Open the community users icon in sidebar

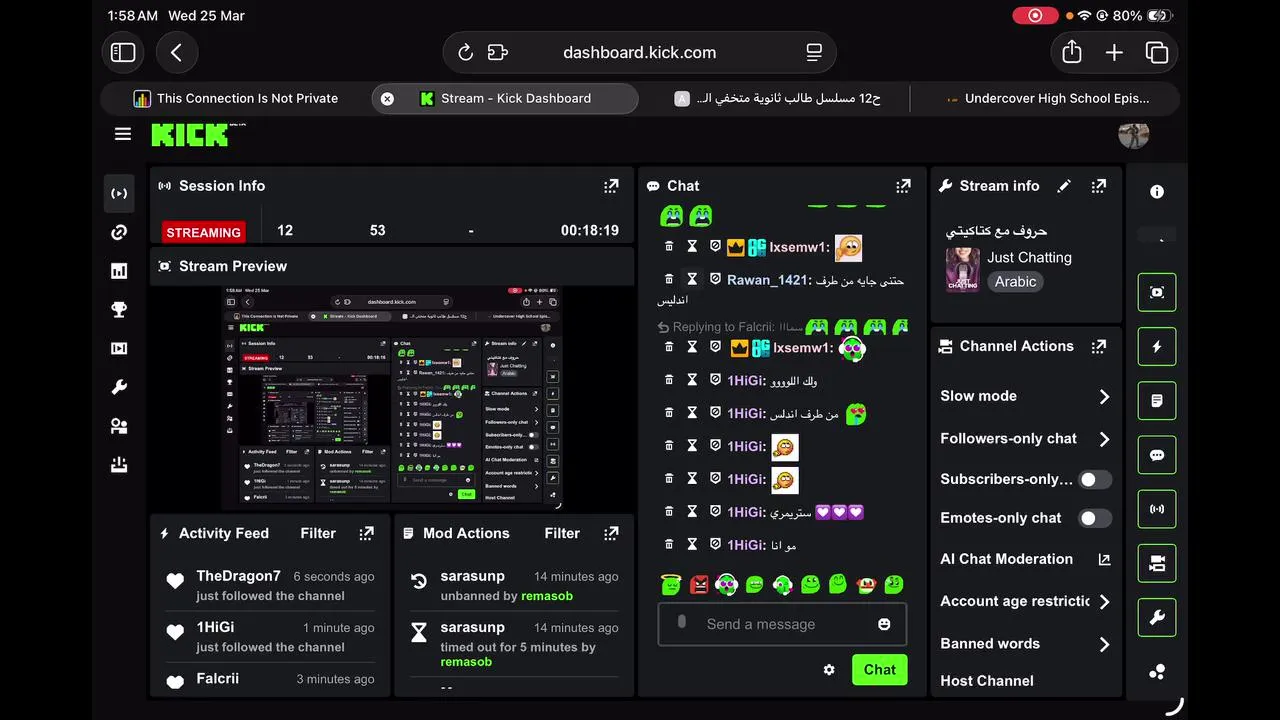[119, 427]
